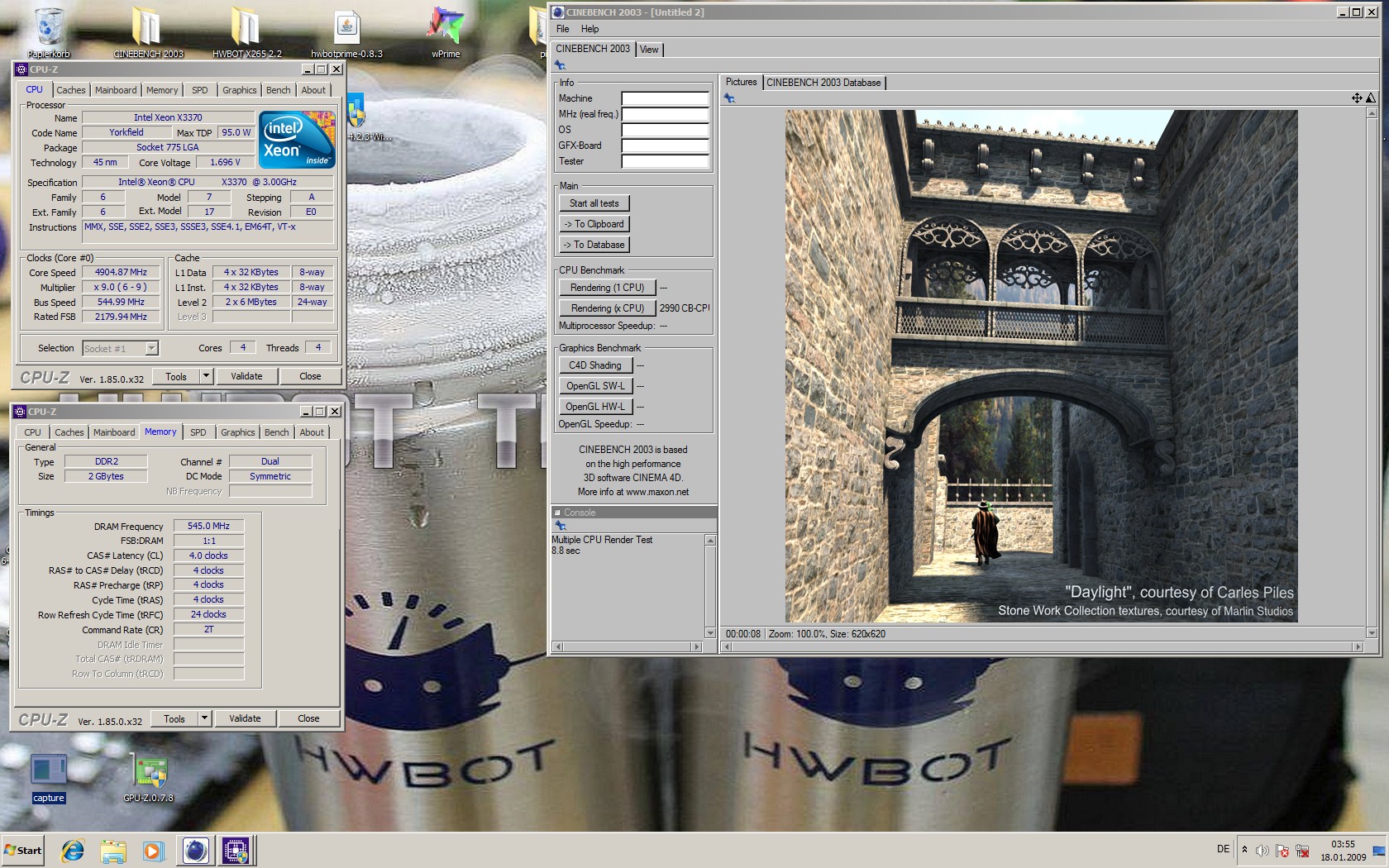
Task: Open the Help menu in CINEBENCH
Action: (x=589, y=29)
